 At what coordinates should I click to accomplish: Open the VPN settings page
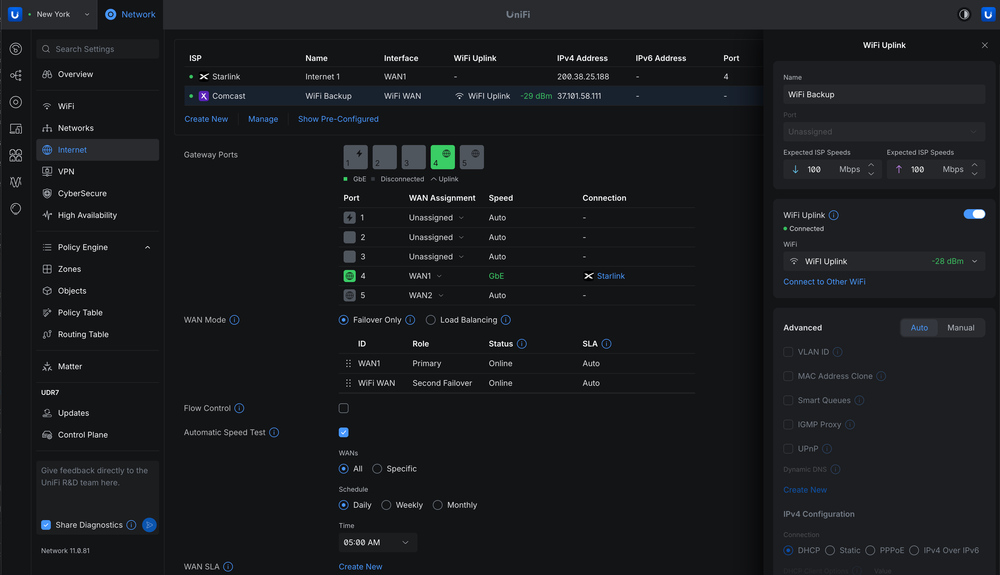[97, 171]
